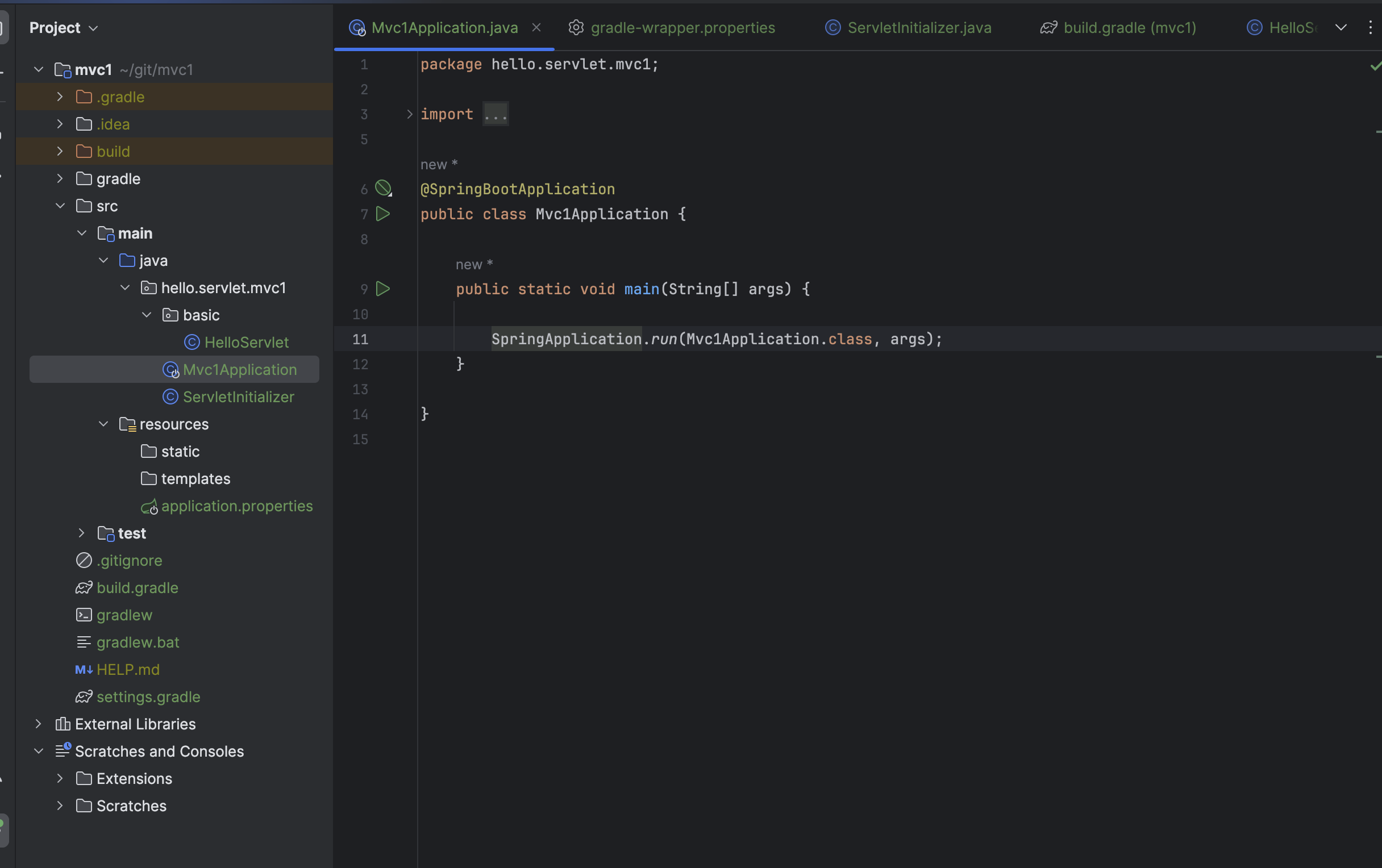
Task: Expand the Scratches folder
Action: (x=60, y=806)
